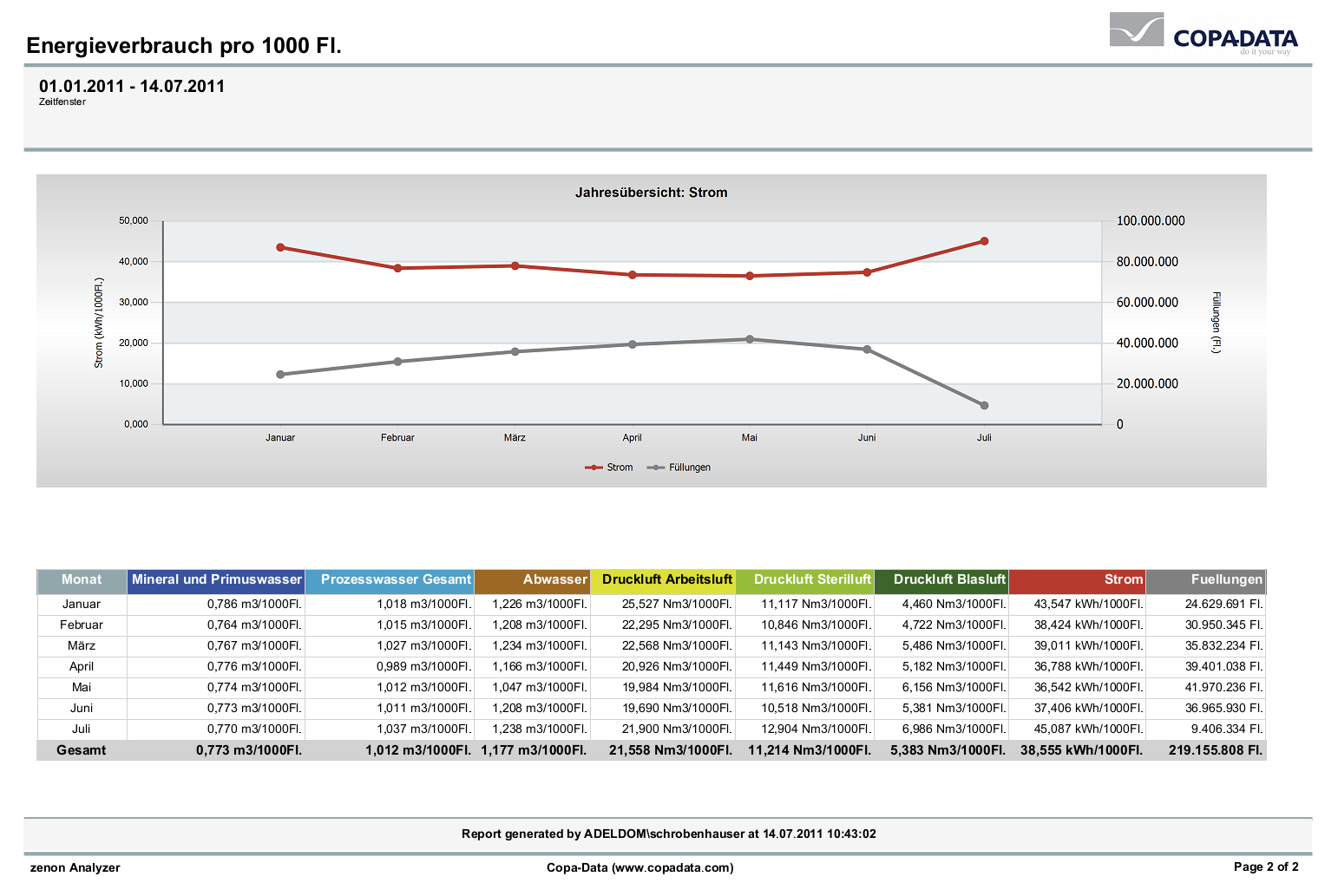This screenshot has height=896, width=1338.
Task: Click the date range 01.01.2011 - 14.07.2011
Action: [132, 86]
